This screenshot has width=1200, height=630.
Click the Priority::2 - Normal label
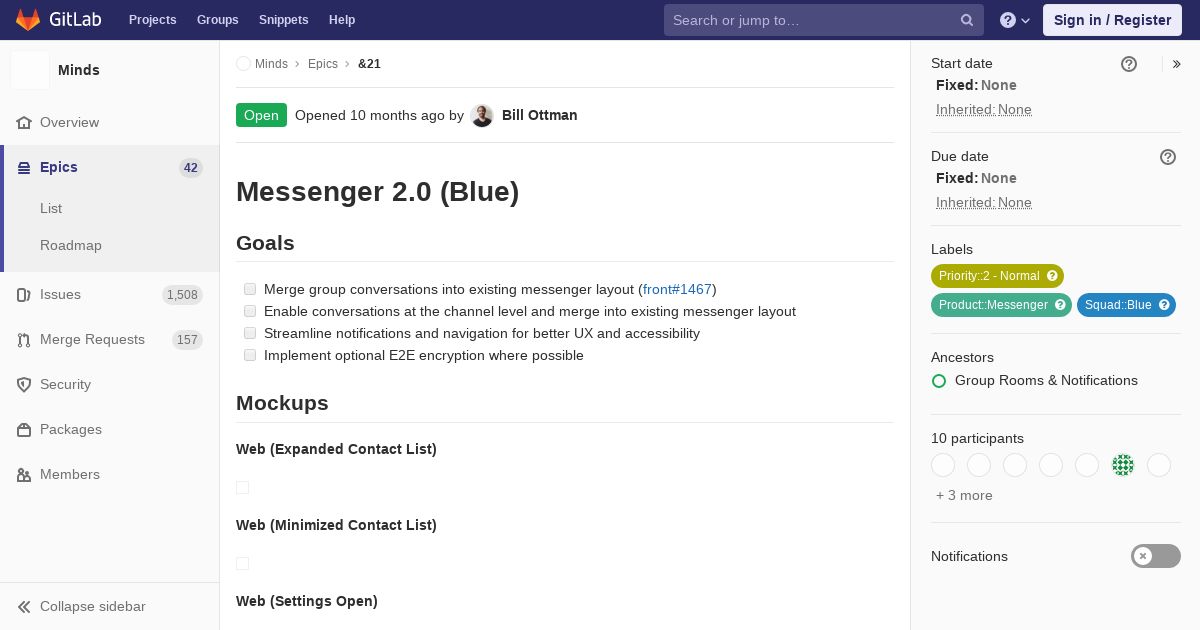coord(997,276)
